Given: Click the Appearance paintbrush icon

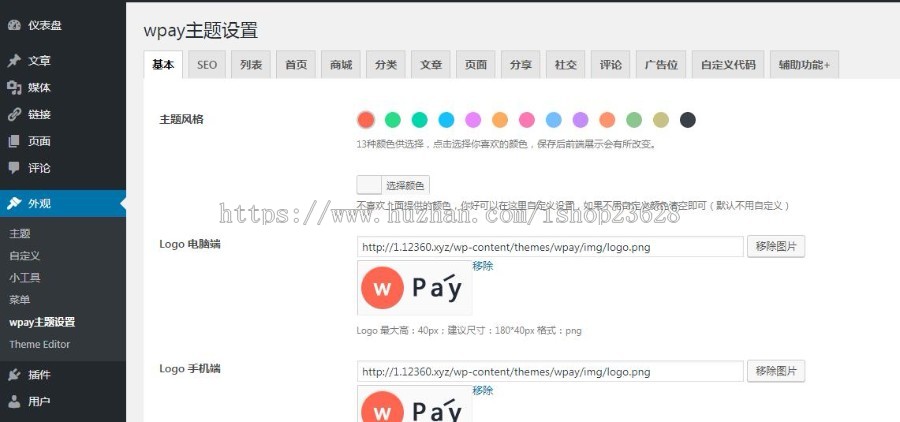Looking at the screenshot, I should click(14, 203).
